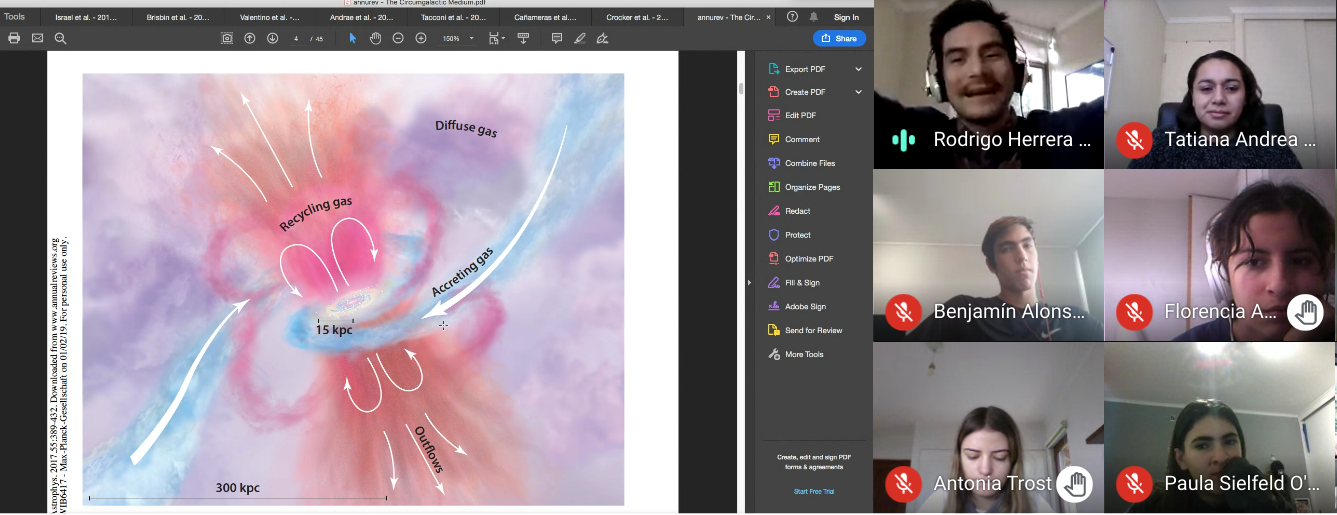Open Optimize PDF tool
Image resolution: width=1337 pixels, height=515 pixels.
pos(809,259)
